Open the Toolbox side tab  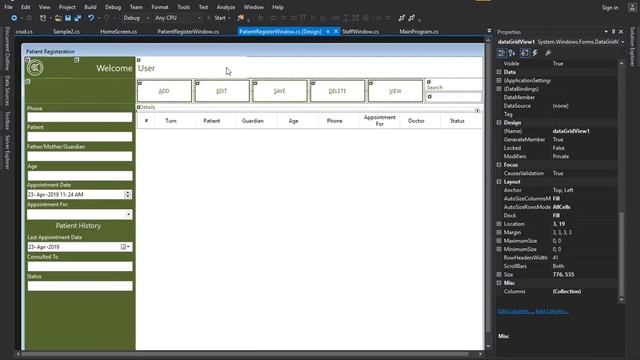(x=7, y=120)
